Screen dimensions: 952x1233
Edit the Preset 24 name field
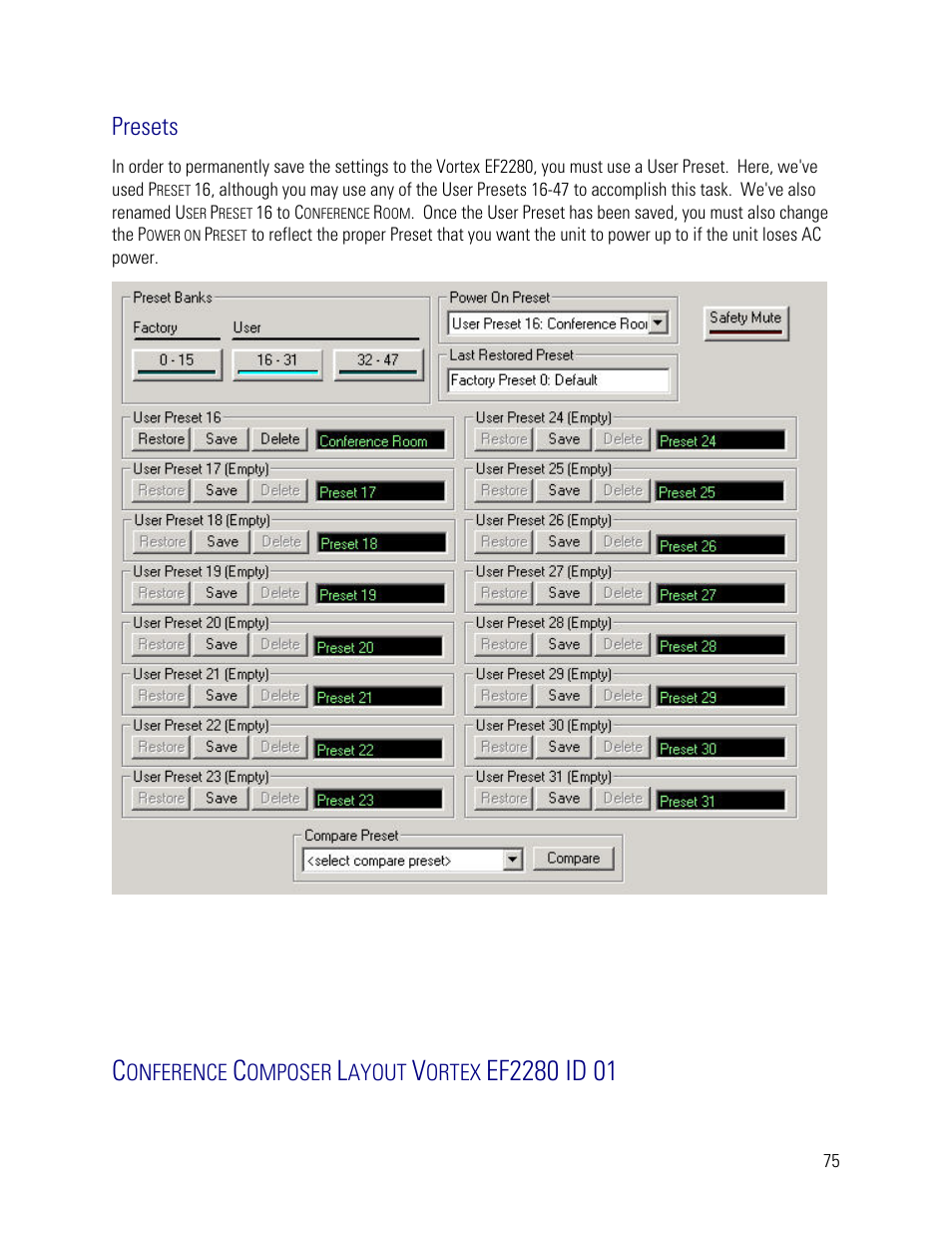[720, 440]
